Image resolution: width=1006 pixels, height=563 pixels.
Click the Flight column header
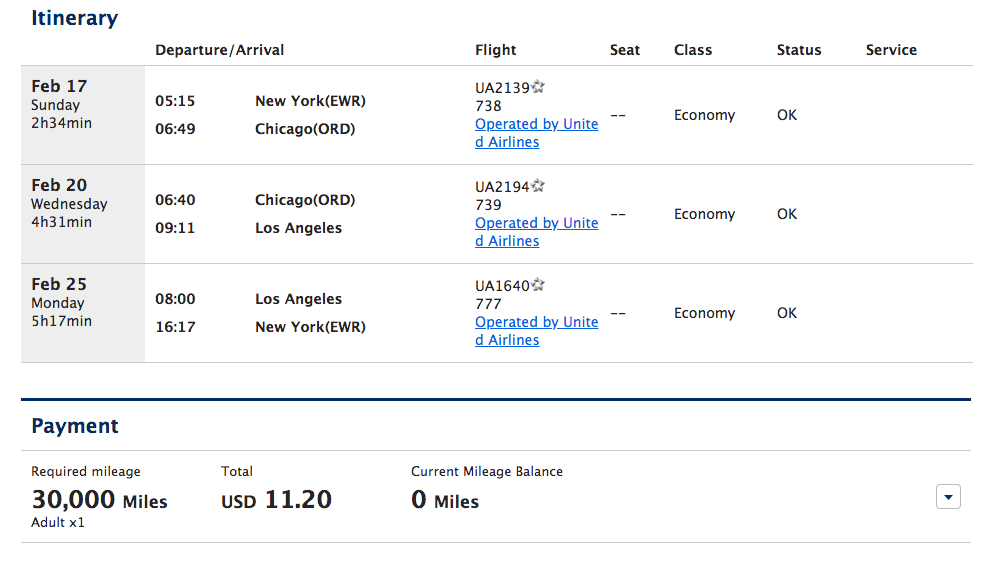pyautogui.click(x=496, y=50)
